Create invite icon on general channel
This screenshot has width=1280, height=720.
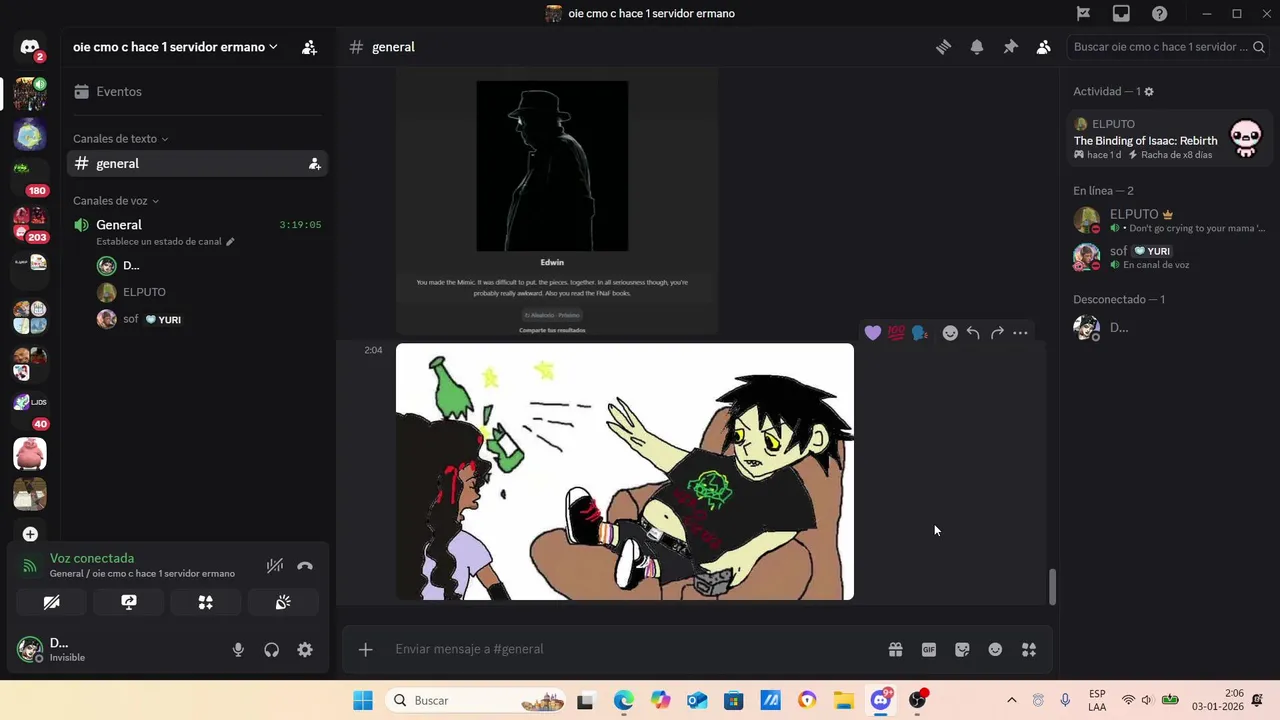pos(314,164)
